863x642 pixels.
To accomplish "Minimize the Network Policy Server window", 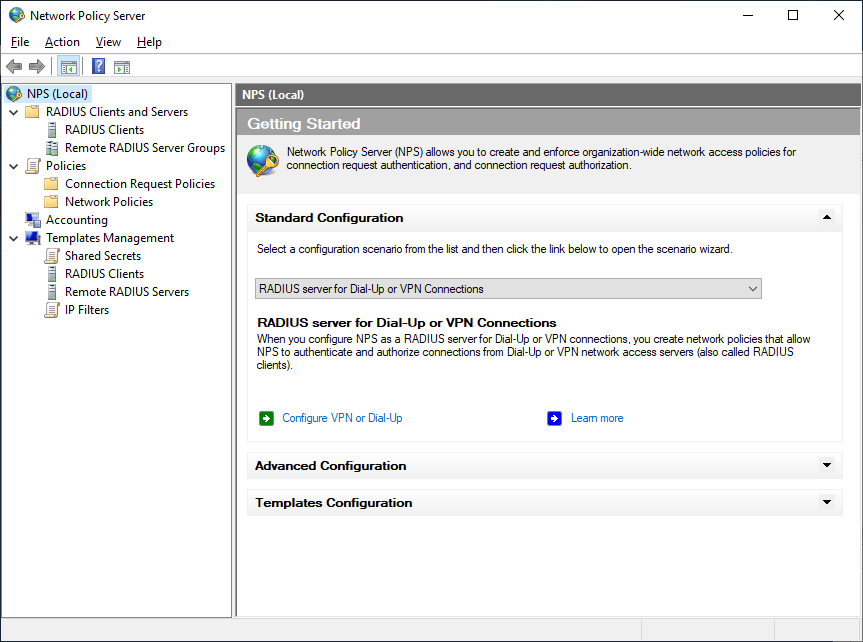I will point(747,15).
